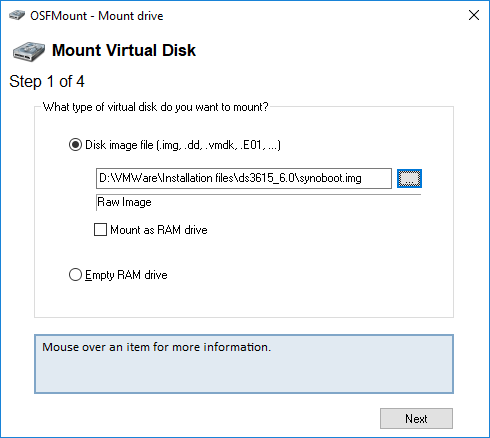This screenshot has height=438, width=490.
Task: Click the Mount as RAM drive label text
Action: (x=159, y=230)
